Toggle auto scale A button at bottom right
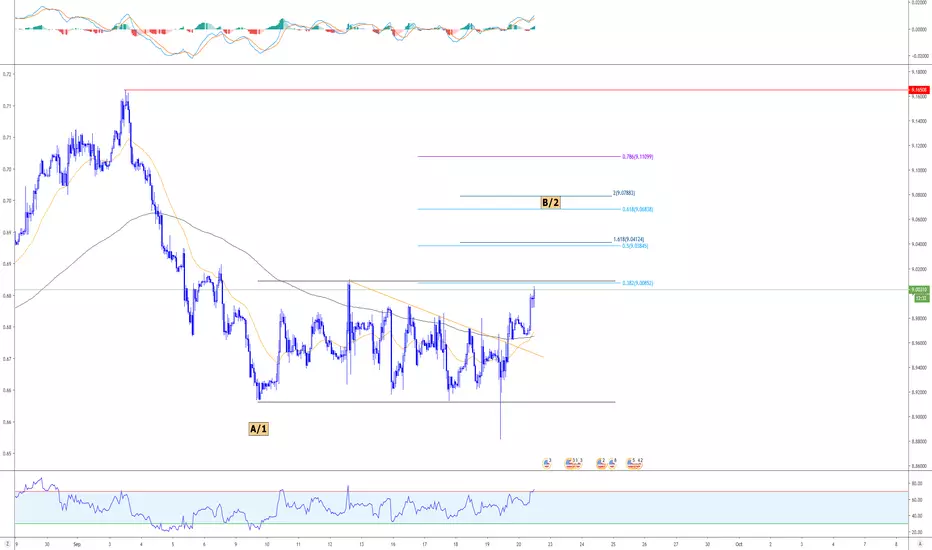The height and width of the screenshot is (550, 932). (920, 544)
